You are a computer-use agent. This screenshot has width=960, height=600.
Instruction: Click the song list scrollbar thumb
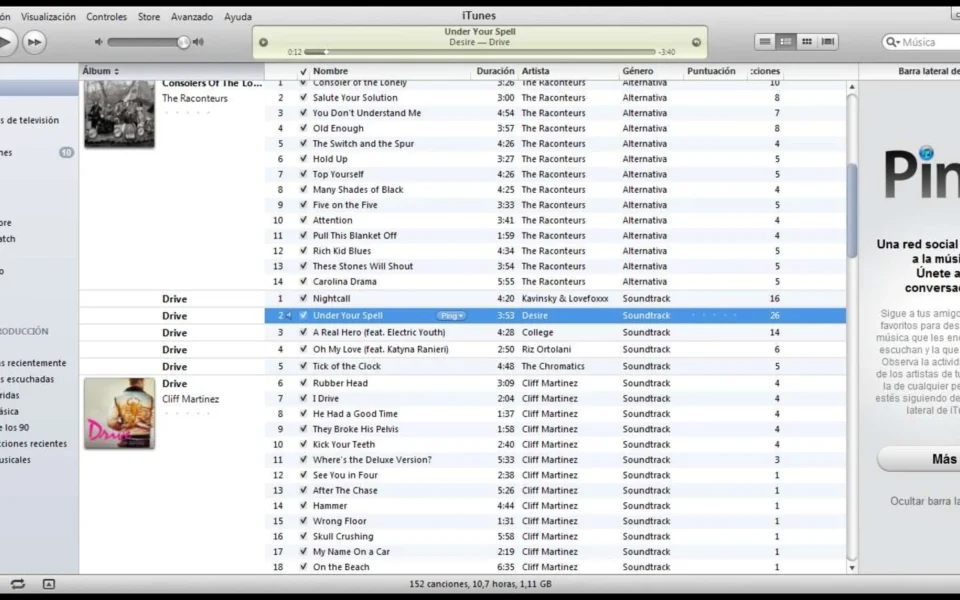[x=852, y=211]
